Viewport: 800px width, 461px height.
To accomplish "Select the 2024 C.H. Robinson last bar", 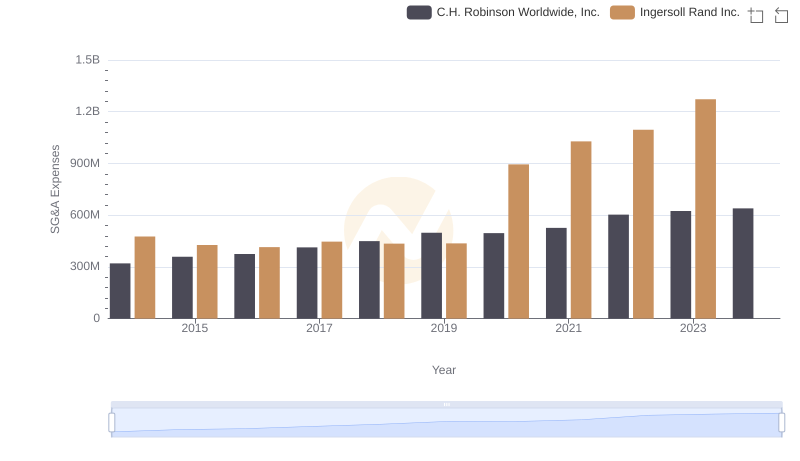I will [x=743, y=264].
